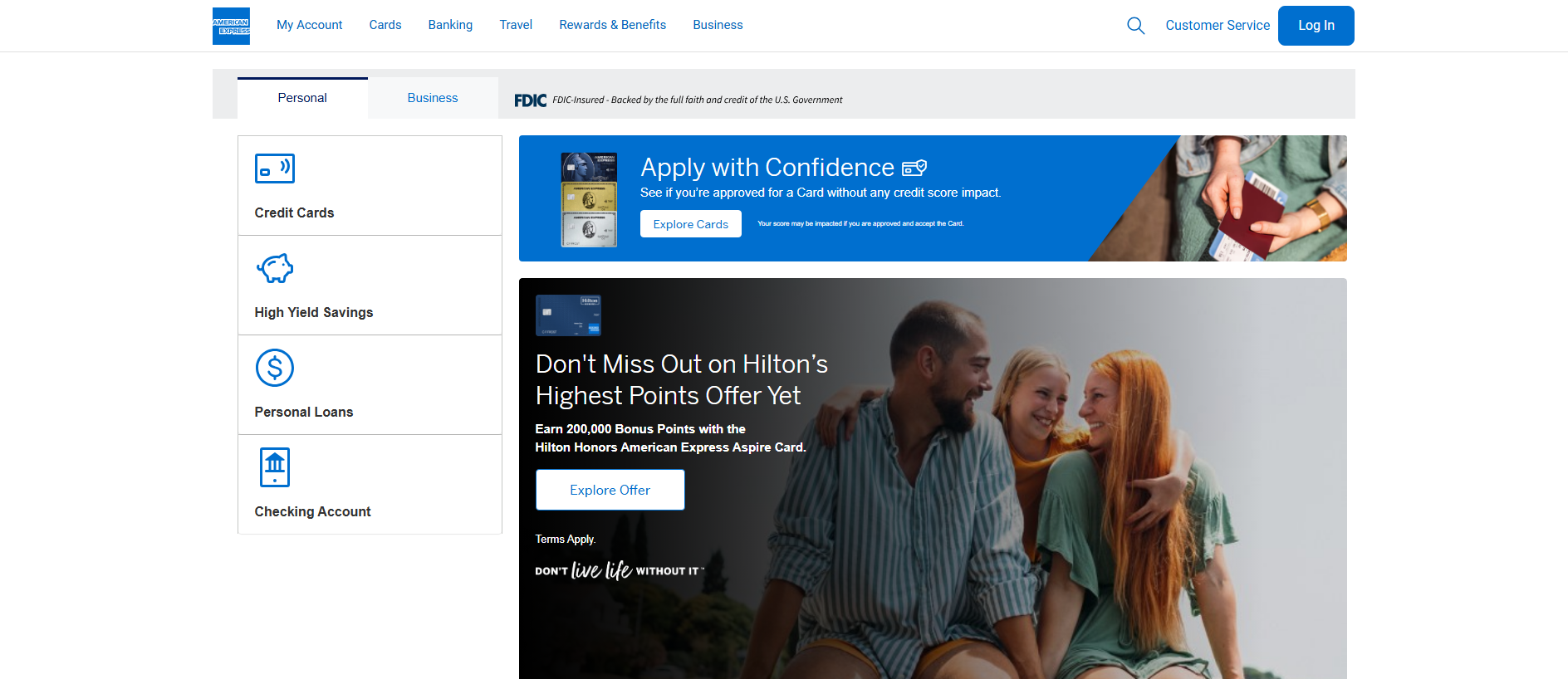Image resolution: width=1568 pixels, height=679 pixels.
Task: Click the Hilton 'Highest Points Offer Yet' headline
Action: coord(682,379)
